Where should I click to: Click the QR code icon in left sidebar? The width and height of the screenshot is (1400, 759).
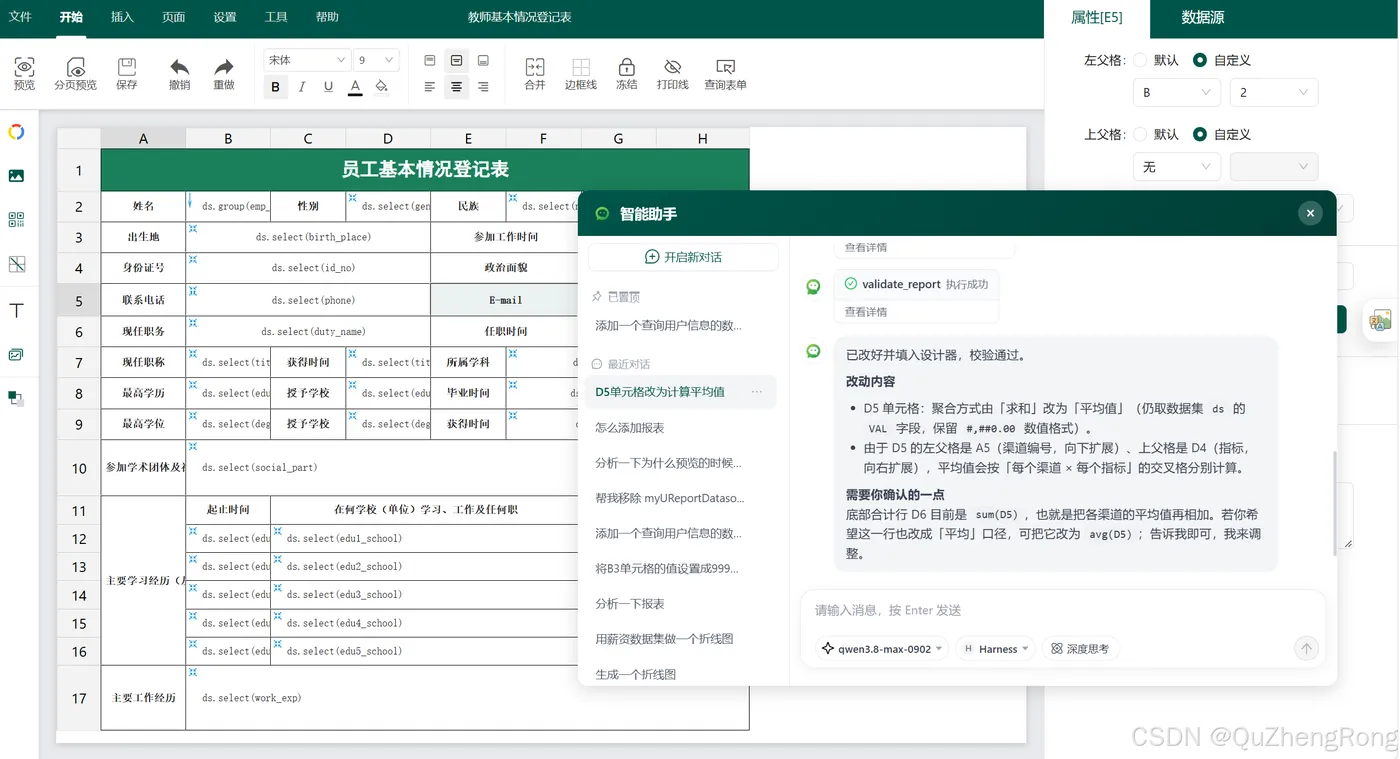[16, 220]
